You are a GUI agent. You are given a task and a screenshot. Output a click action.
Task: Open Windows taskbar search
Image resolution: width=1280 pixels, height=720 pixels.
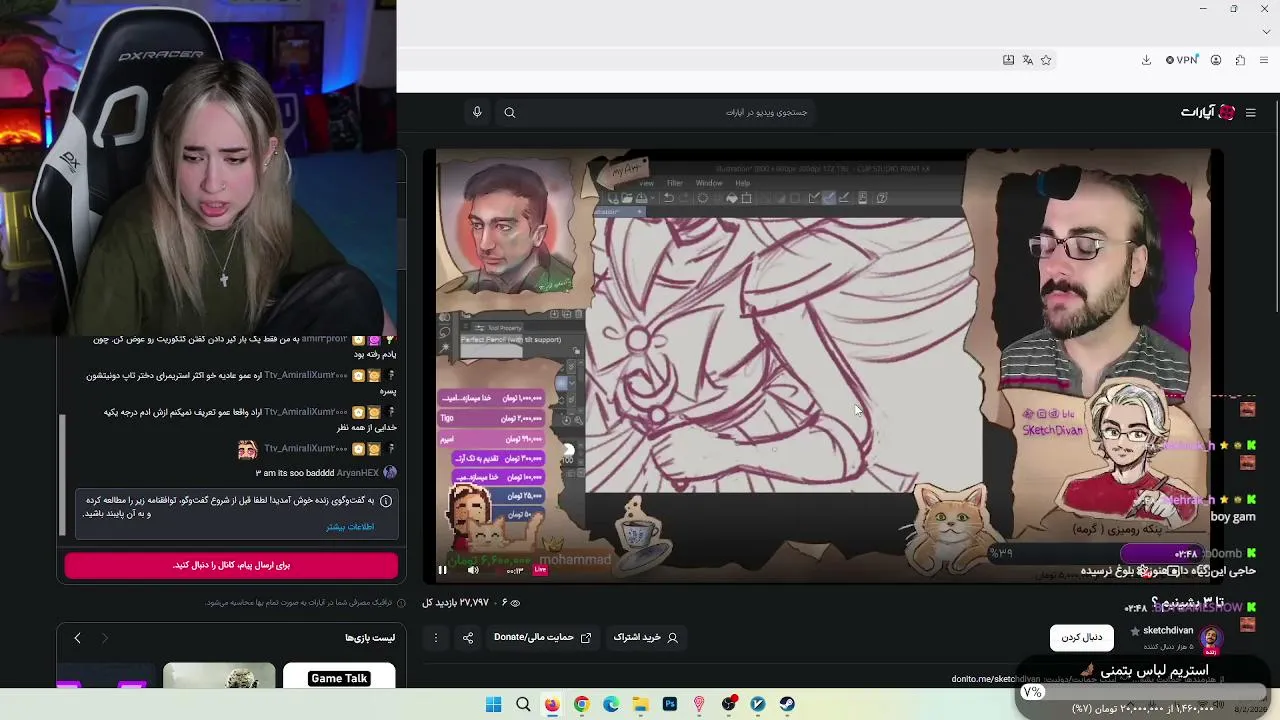point(523,704)
